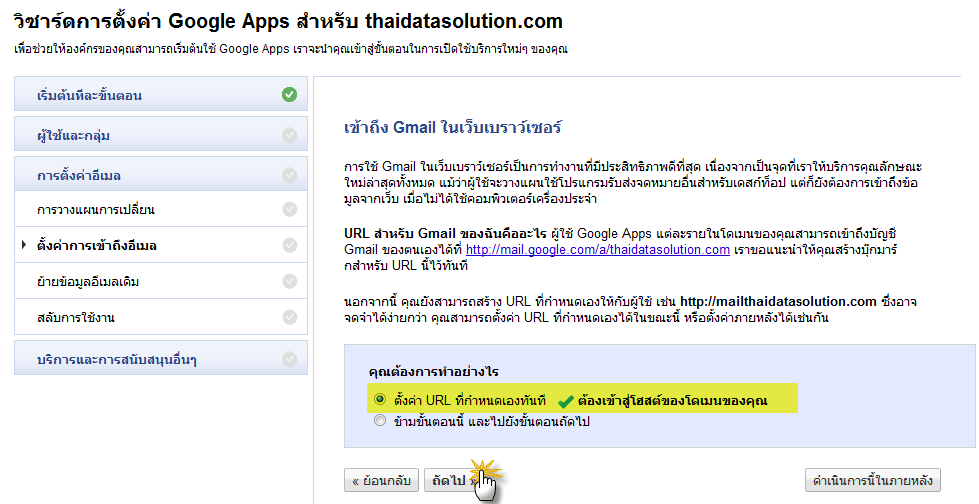Open เริ่มต้นทีละขั้นตอน wizard section
979x504 pixels.
161,94
